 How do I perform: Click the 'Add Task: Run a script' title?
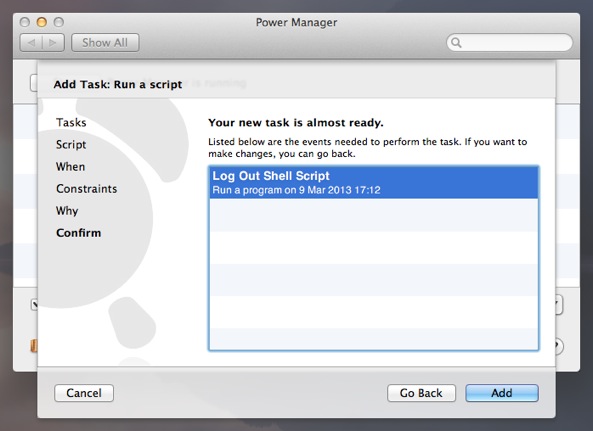118,84
